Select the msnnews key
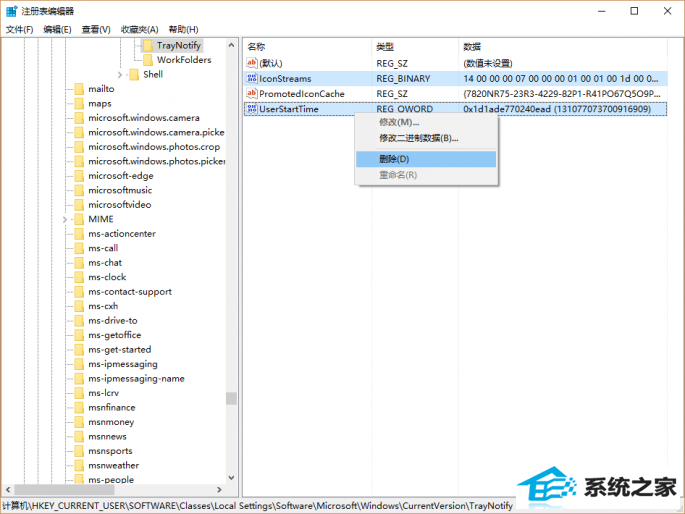The image size is (685, 514). coord(107,436)
